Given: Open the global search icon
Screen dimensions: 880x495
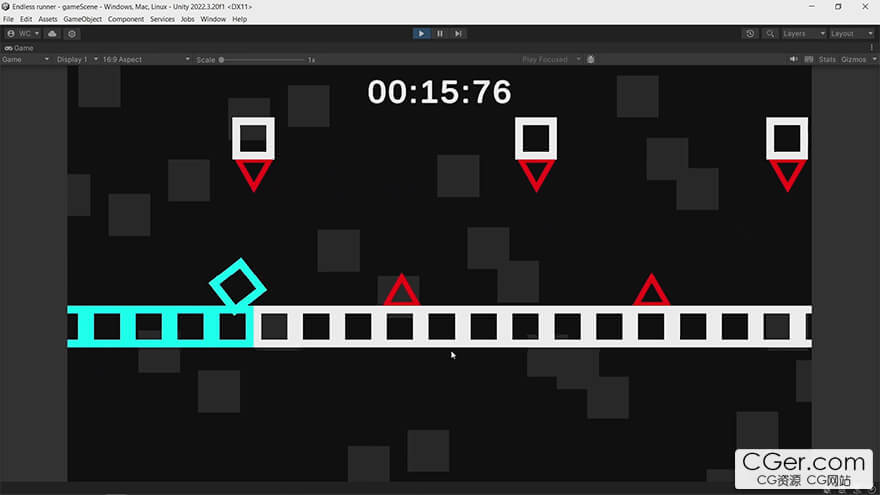Looking at the screenshot, I should tap(770, 34).
